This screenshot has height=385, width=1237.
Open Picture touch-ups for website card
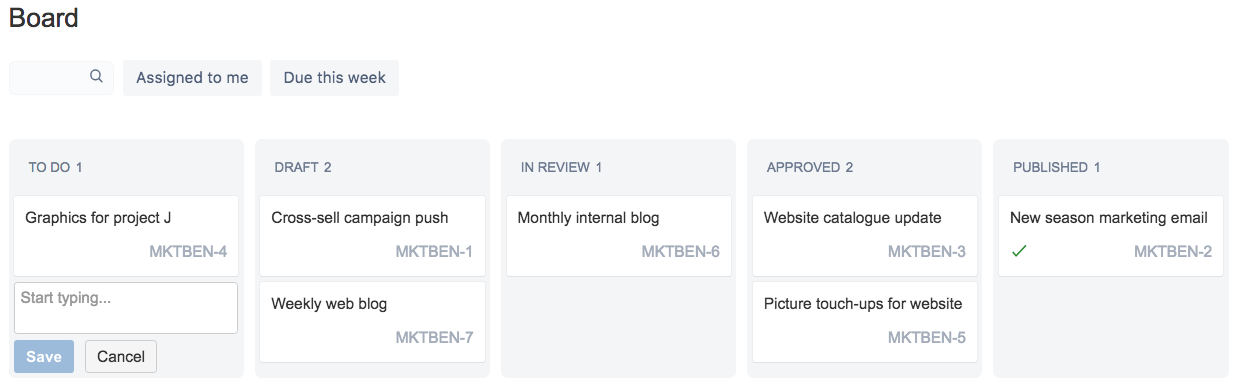point(865,321)
